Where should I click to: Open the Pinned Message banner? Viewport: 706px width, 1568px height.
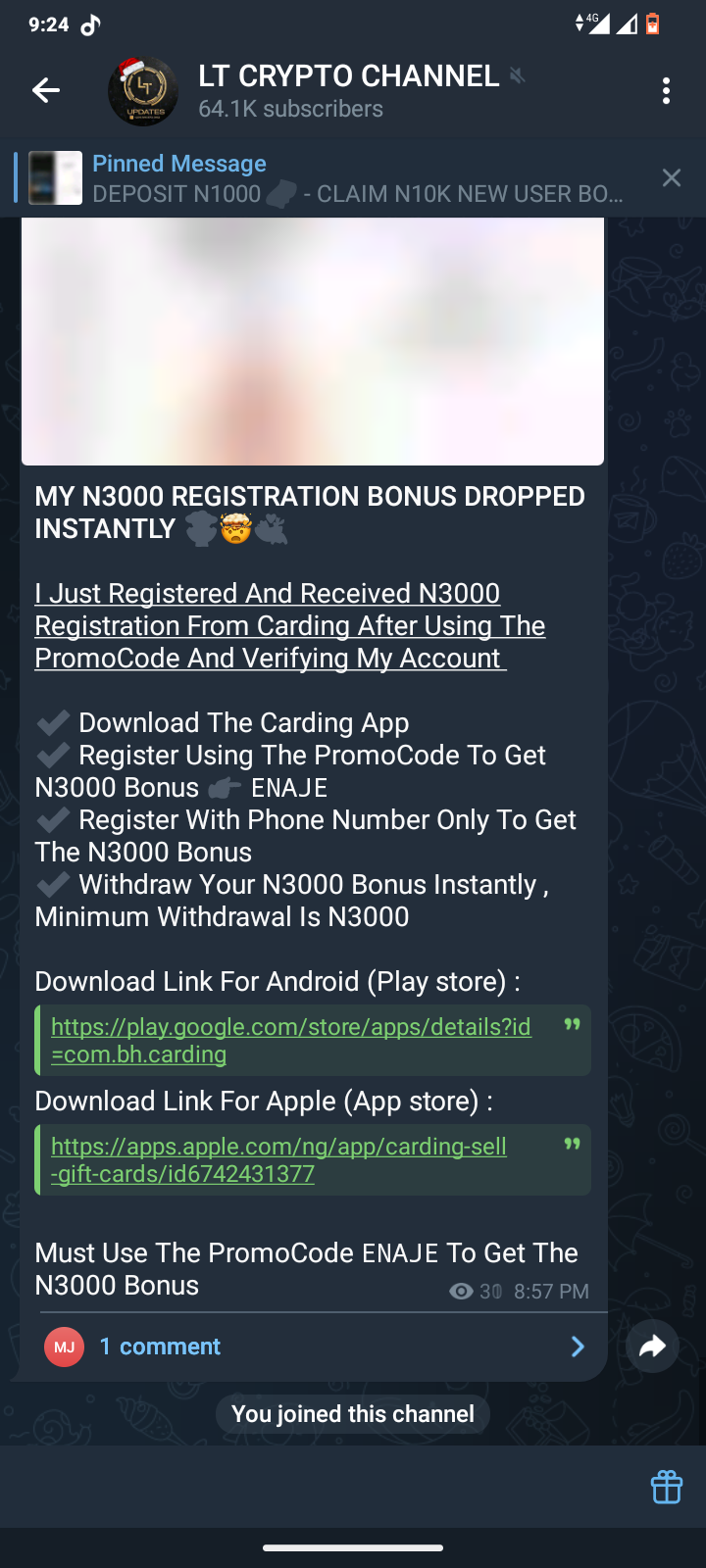tap(358, 178)
